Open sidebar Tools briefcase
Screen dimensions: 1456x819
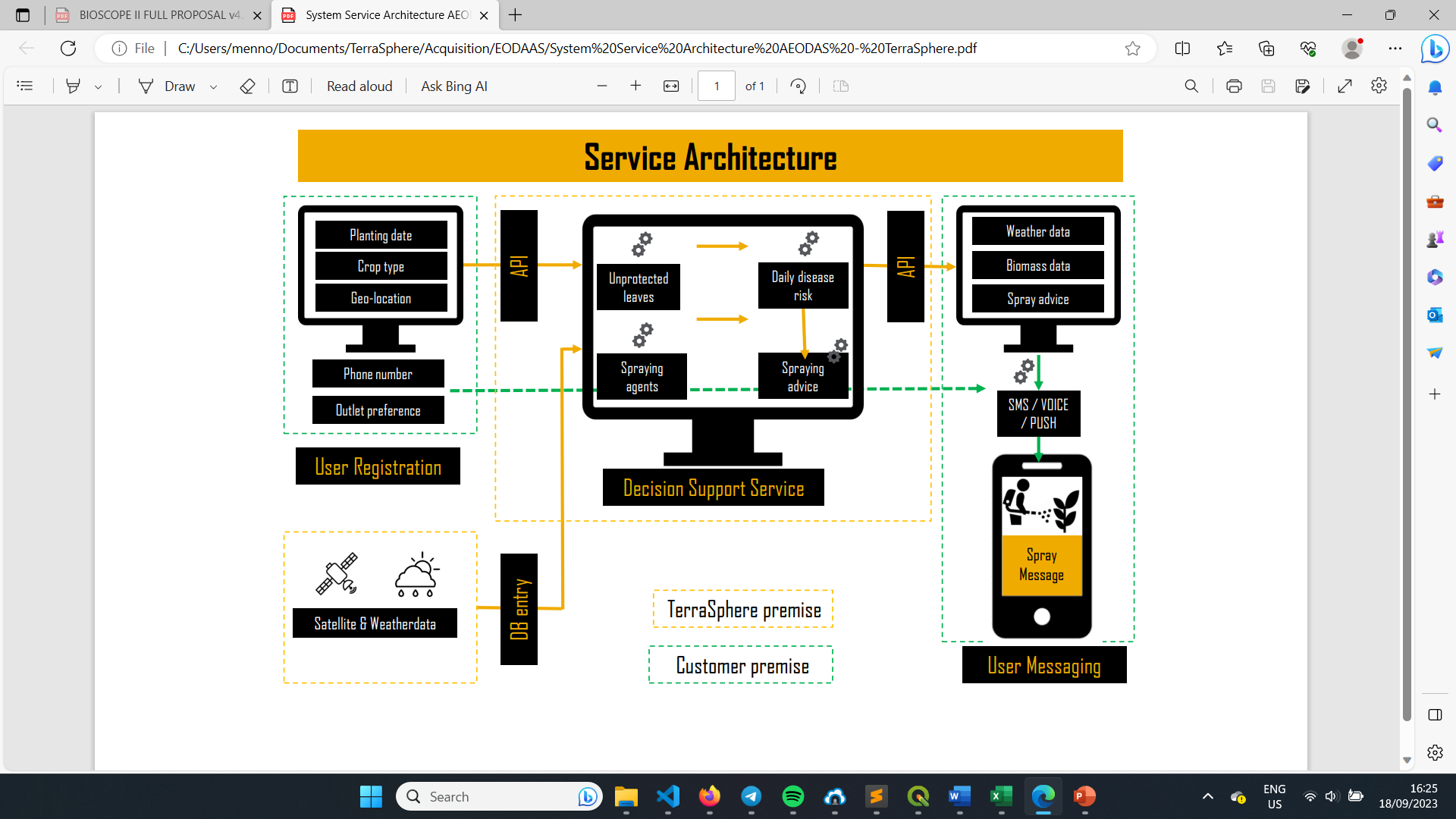[x=1435, y=201]
